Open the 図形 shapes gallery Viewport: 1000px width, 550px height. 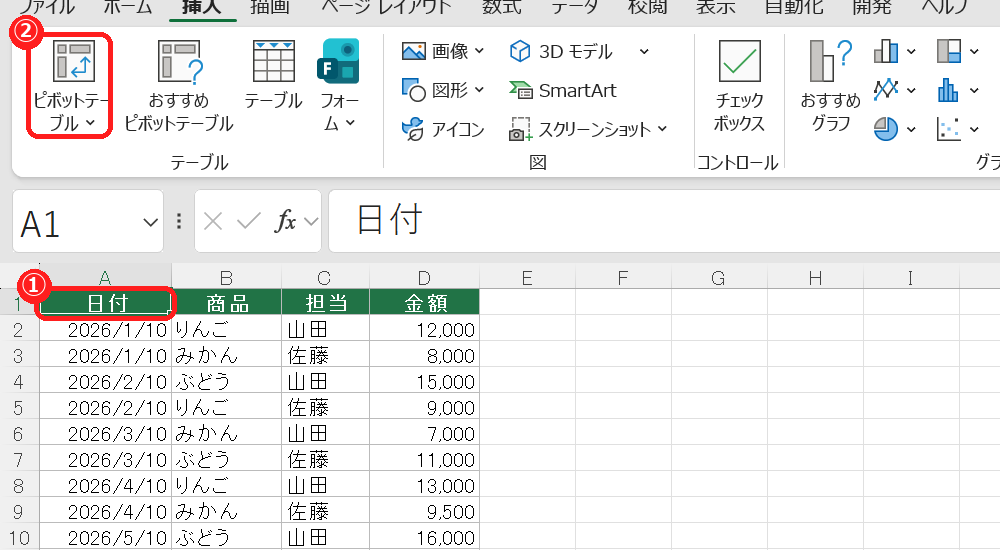443,90
